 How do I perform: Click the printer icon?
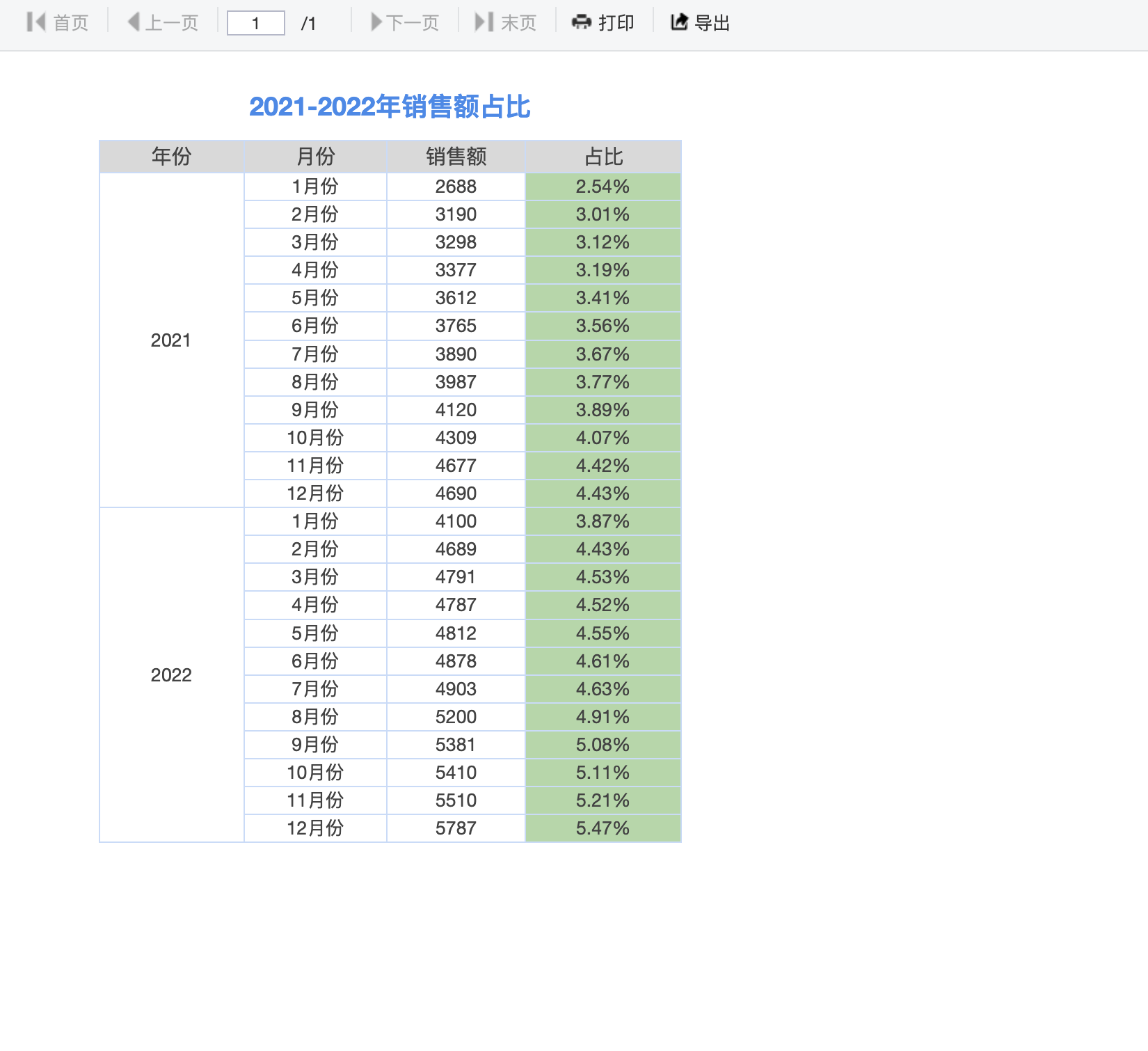(x=581, y=22)
